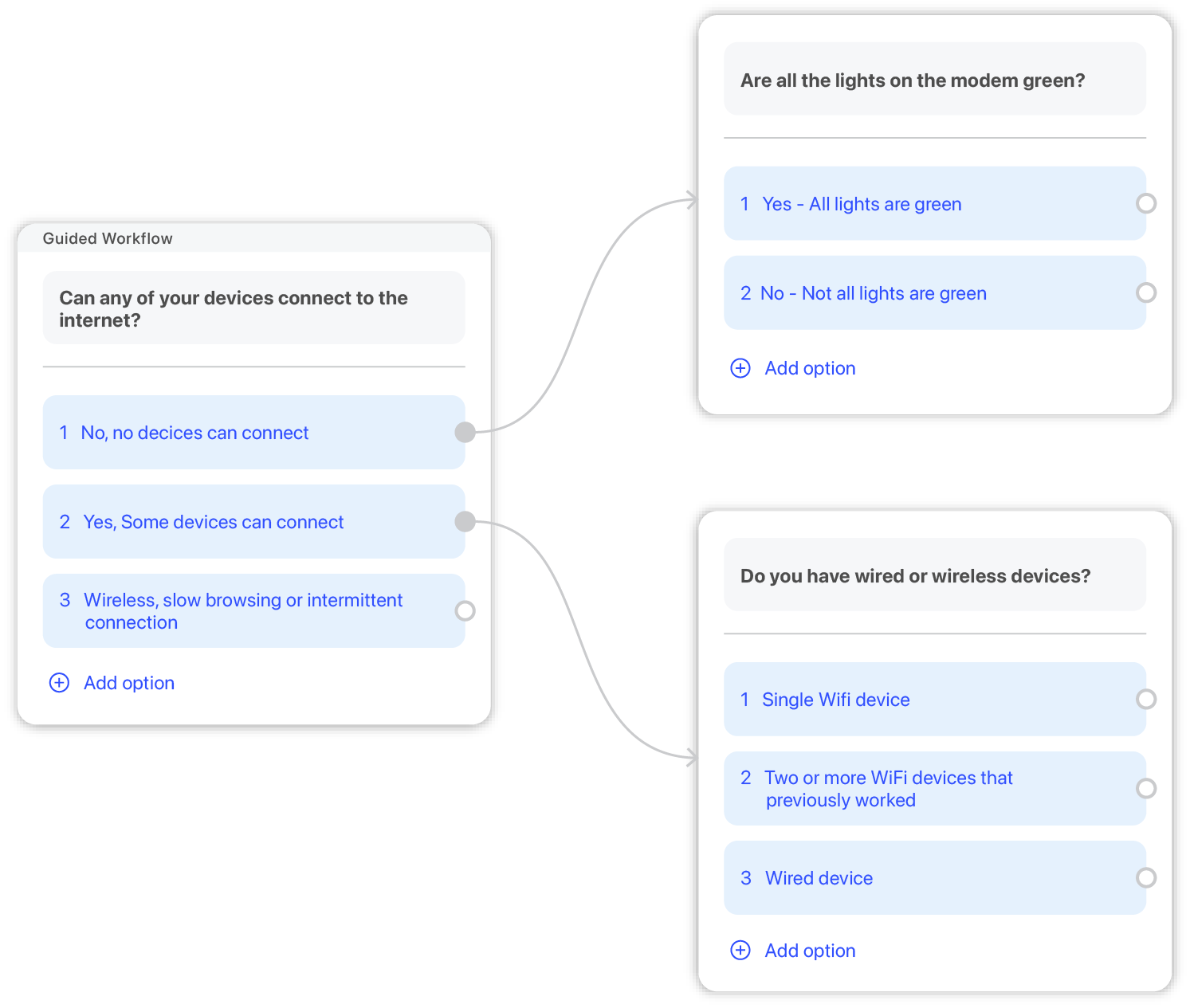Click plus icon under modem lights options
The image size is (1190, 1008).
tap(740, 368)
